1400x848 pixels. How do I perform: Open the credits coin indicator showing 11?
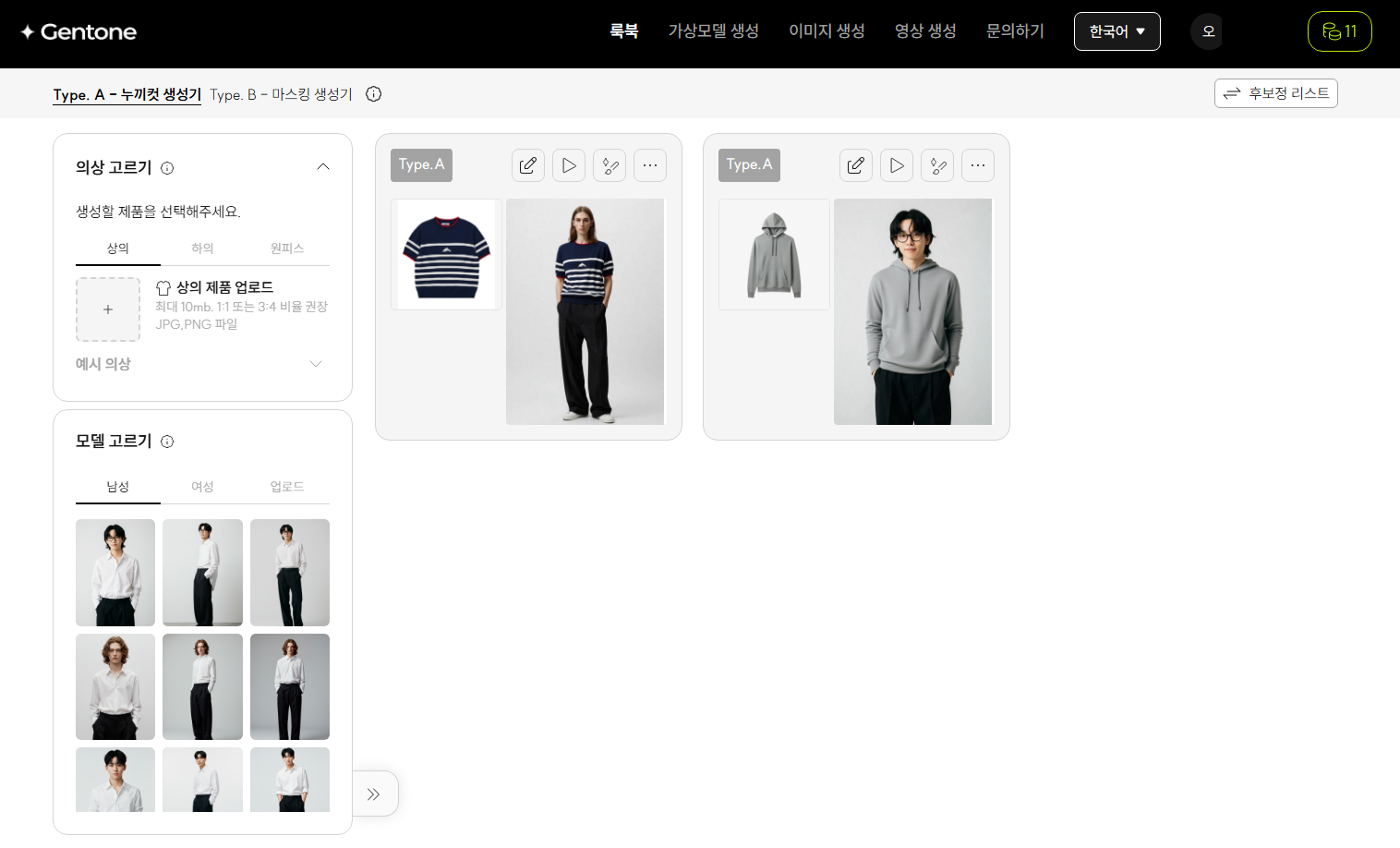pyautogui.click(x=1339, y=31)
